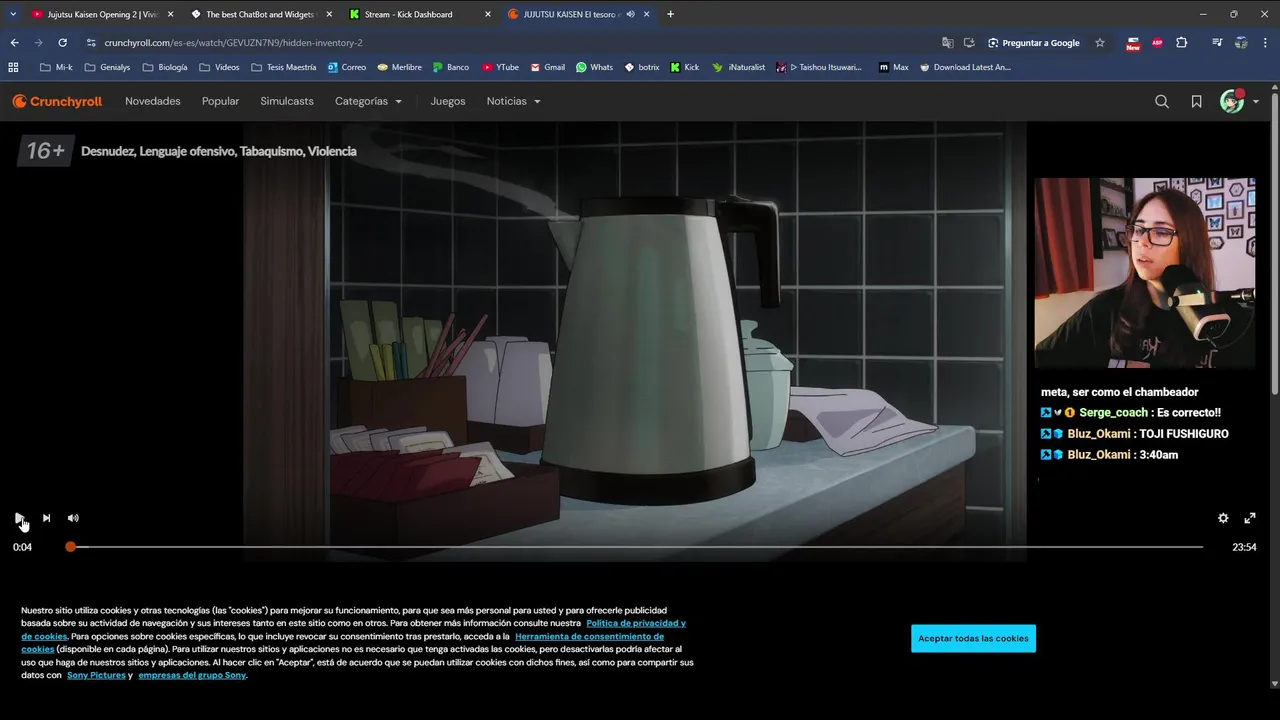This screenshot has height=720, width=1280.
Task: Click the install app icon in address bar
Action: point(969,43)
